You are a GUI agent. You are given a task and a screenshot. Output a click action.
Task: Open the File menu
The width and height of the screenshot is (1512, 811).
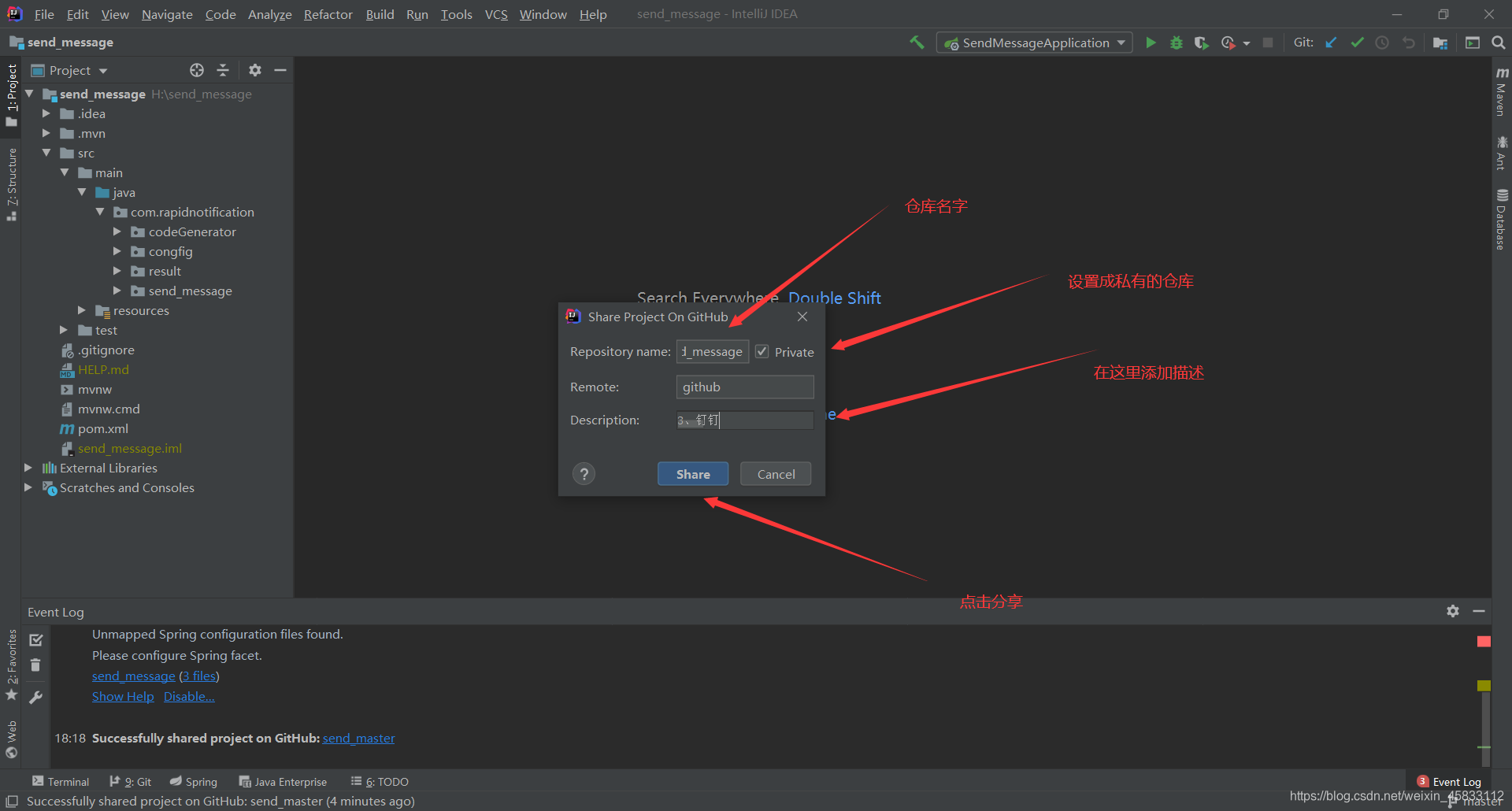point(44,14)
